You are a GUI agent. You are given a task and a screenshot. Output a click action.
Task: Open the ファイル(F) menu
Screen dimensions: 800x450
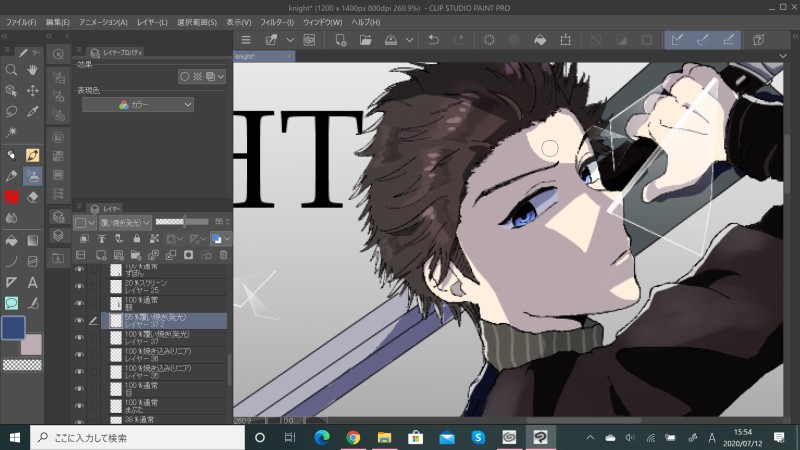tap(21, 22)
